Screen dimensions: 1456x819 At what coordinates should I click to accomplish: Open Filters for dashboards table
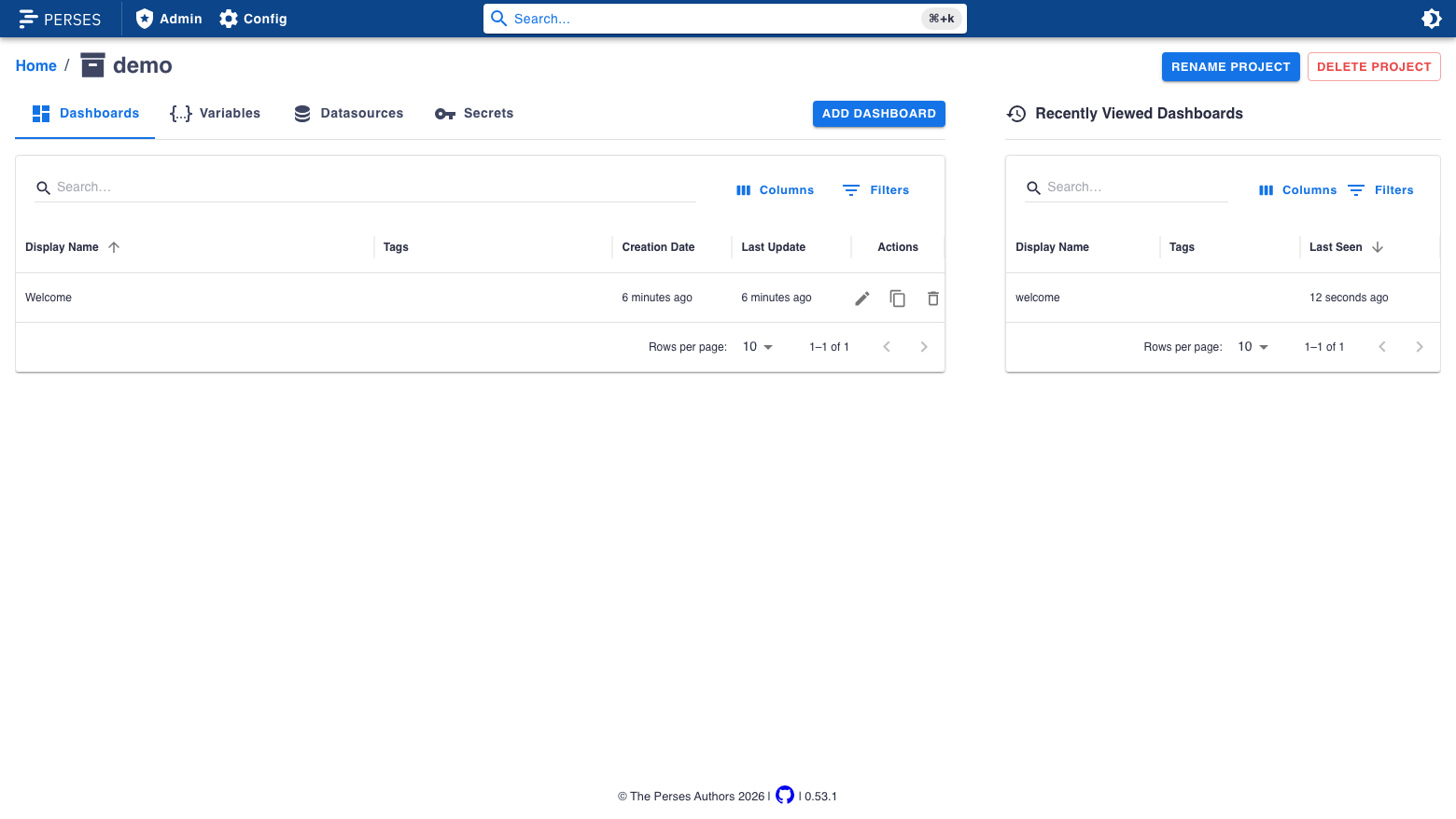(875, 190)
